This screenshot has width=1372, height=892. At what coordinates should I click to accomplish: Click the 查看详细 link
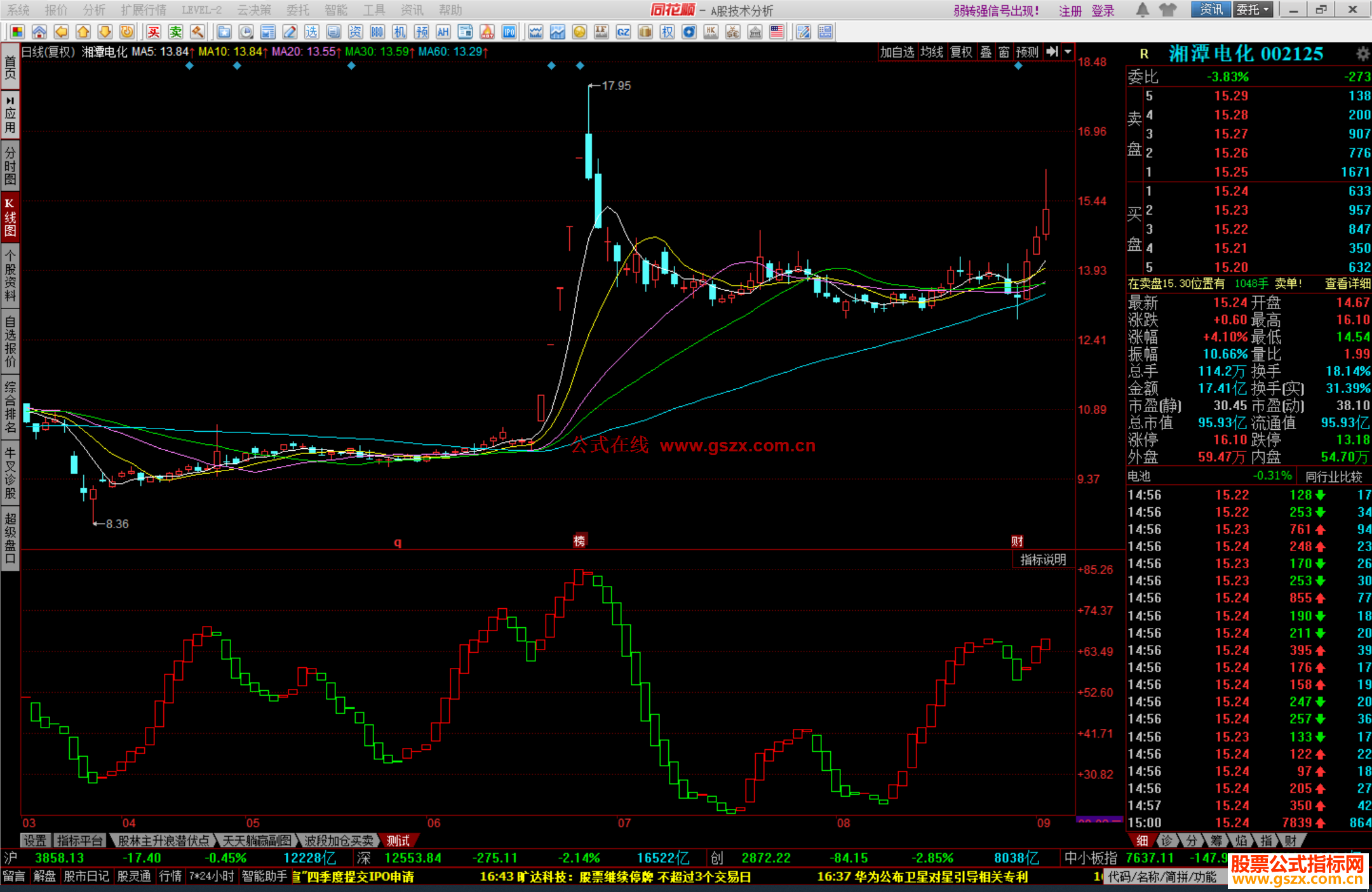pos(1347,284)
